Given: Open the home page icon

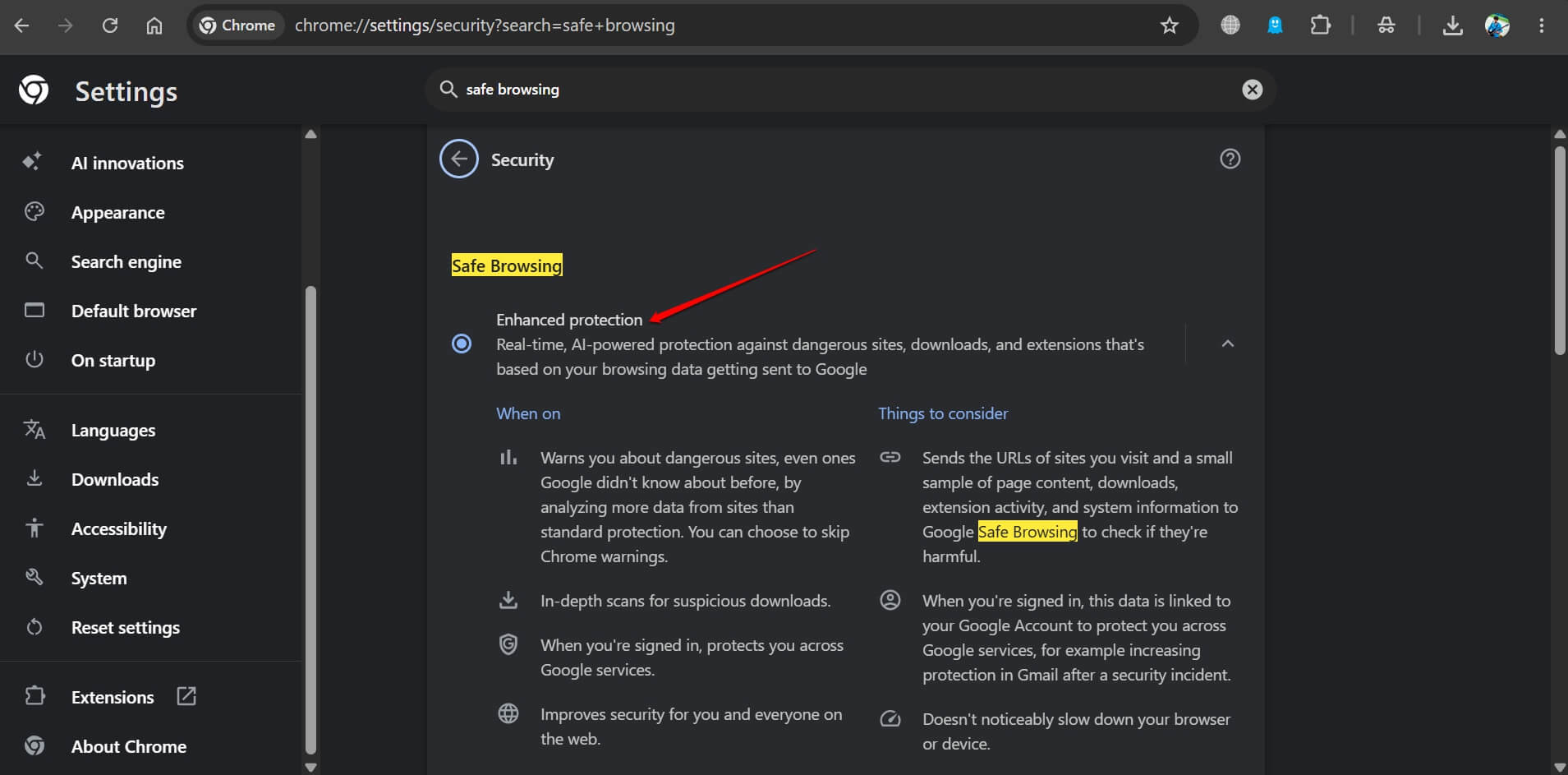Looking at the screenshot, I should [x=154, y=25].
